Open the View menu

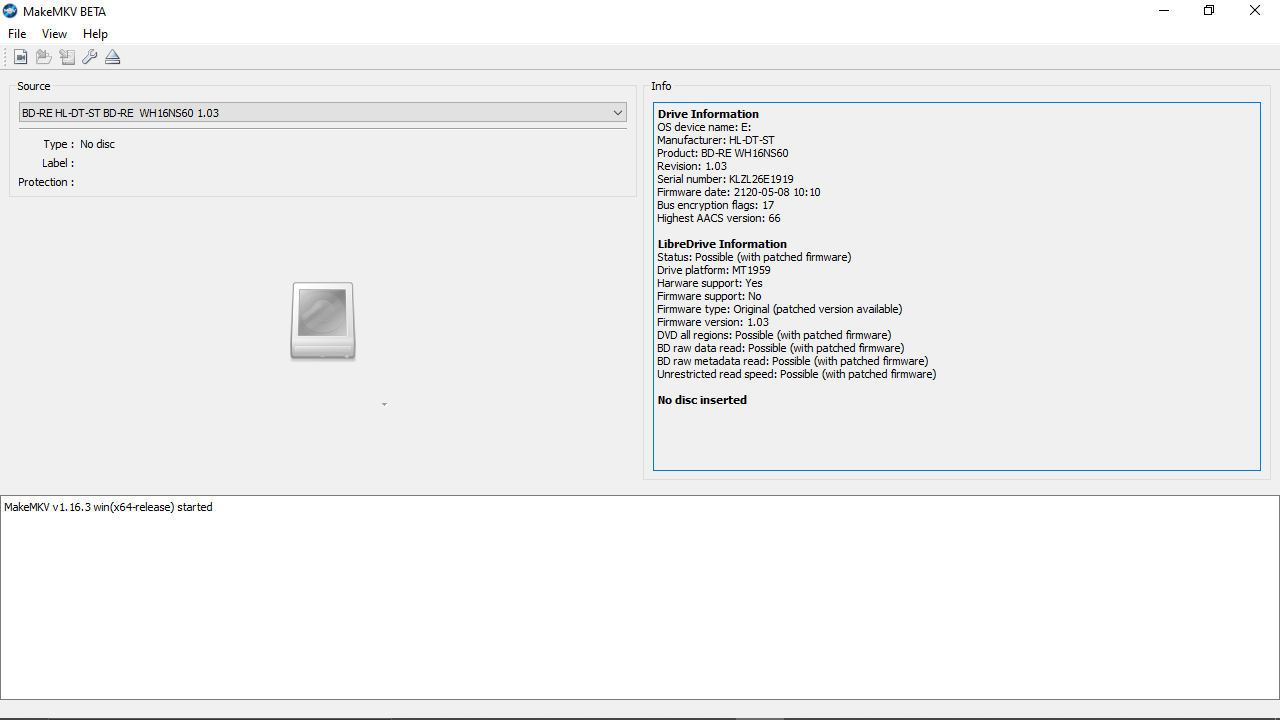(x=54, y=34)
